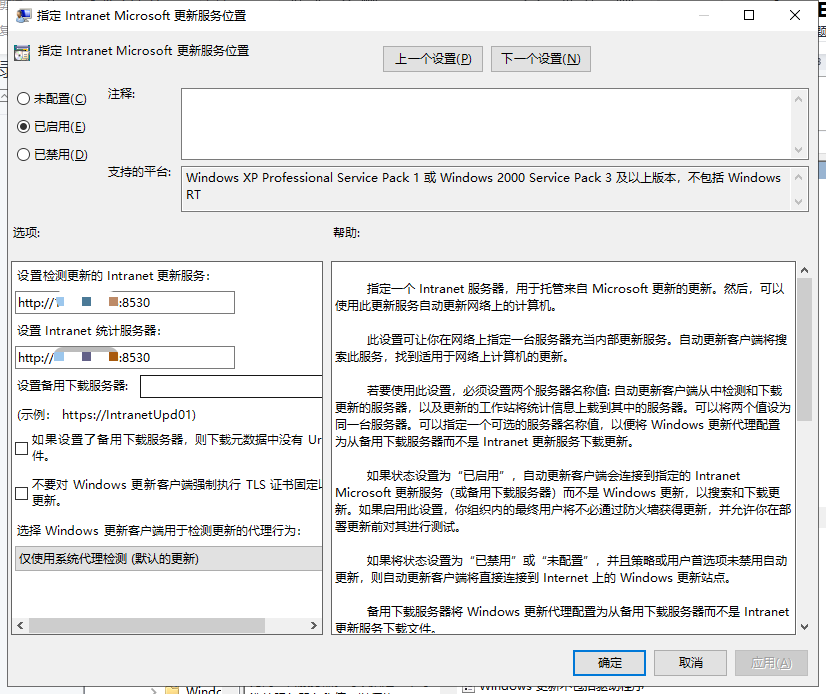Click the 应用 button

pos(771,663)
